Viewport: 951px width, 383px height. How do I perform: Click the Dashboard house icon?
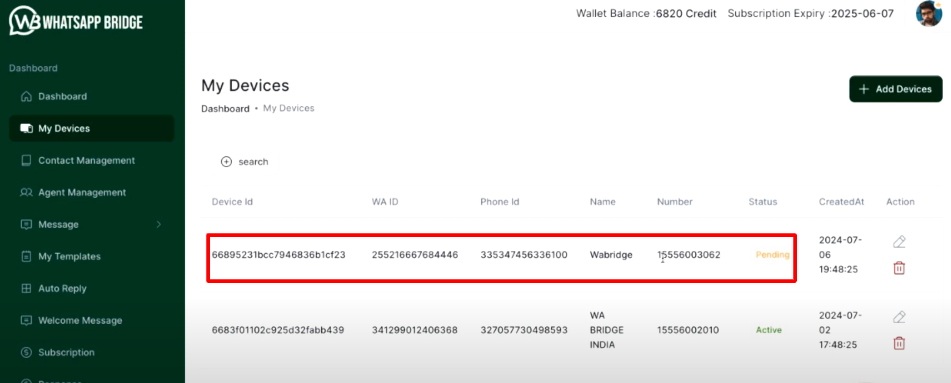click(x=25, y=97)
